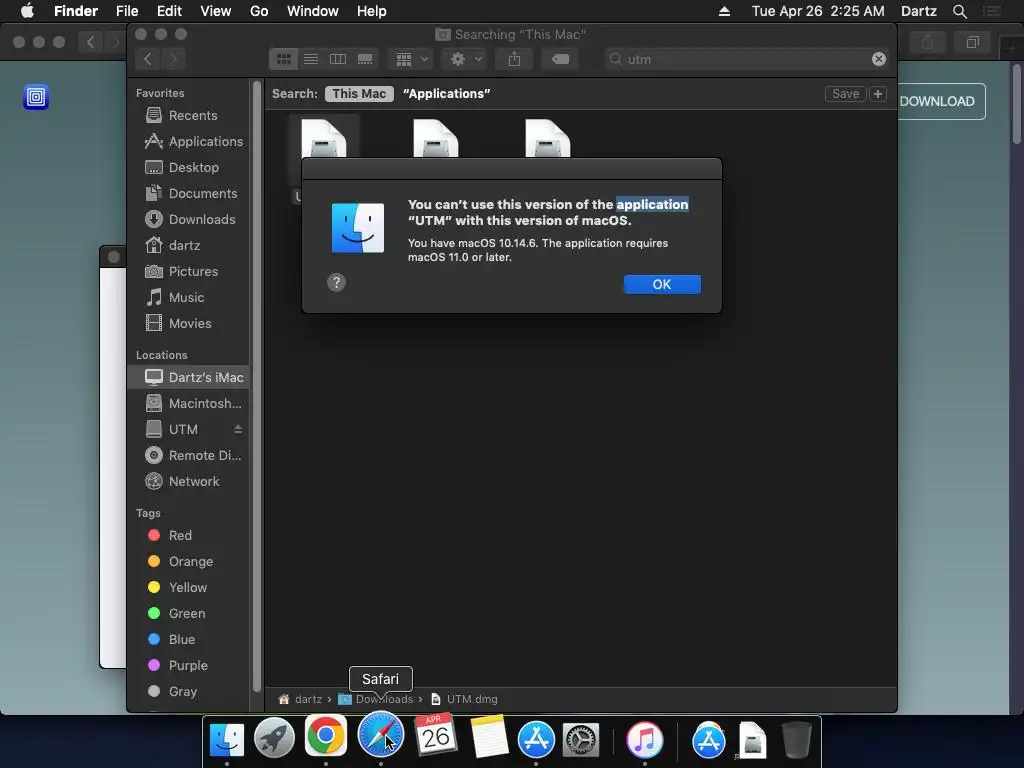This screenshot has height=768, width=1024.
Task: Open Music in the sidebar
Action: coord(188,297)
